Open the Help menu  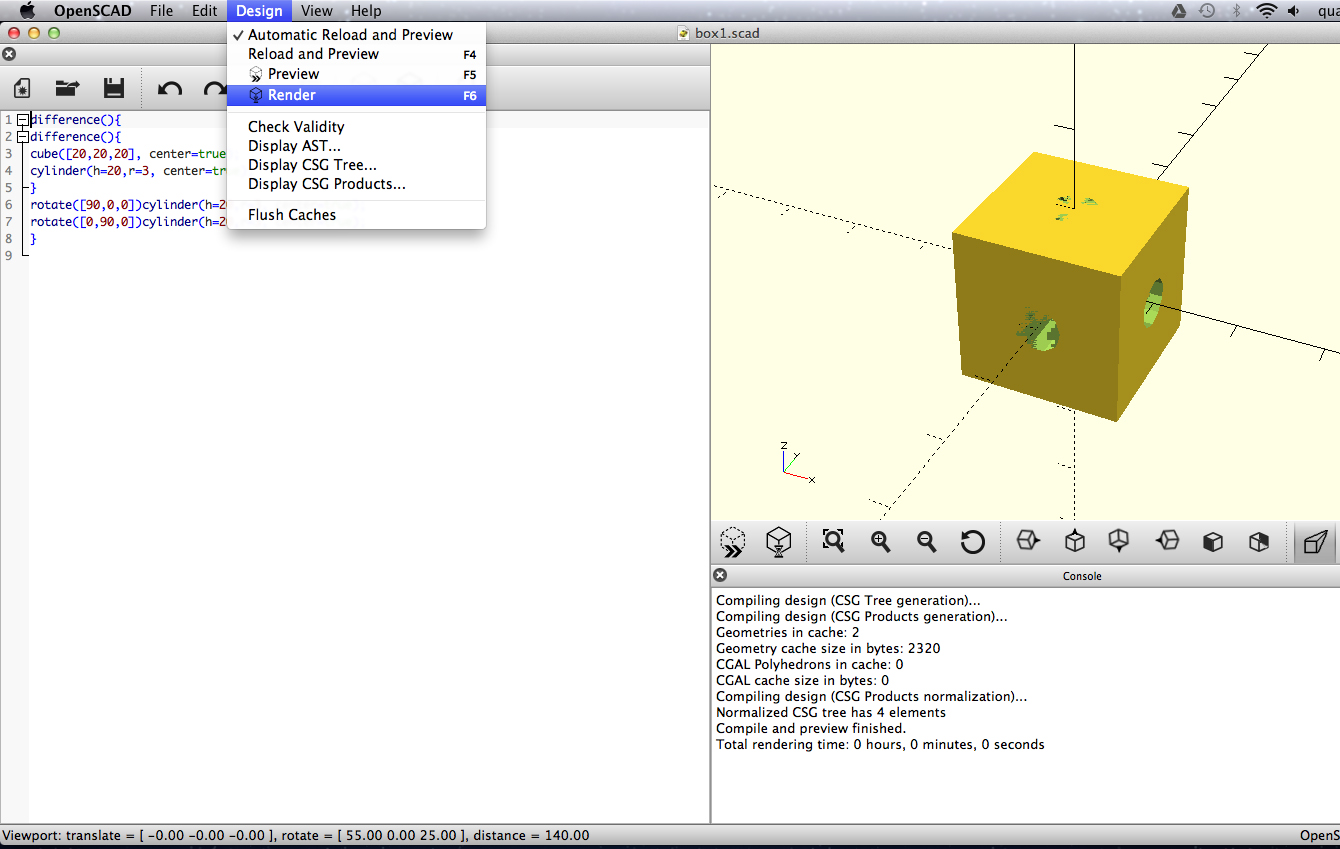click(366, 11)
